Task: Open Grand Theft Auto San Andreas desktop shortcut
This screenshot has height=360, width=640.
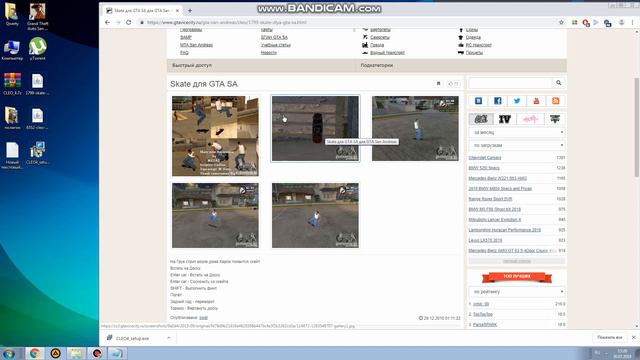Action: click(38, 16)
